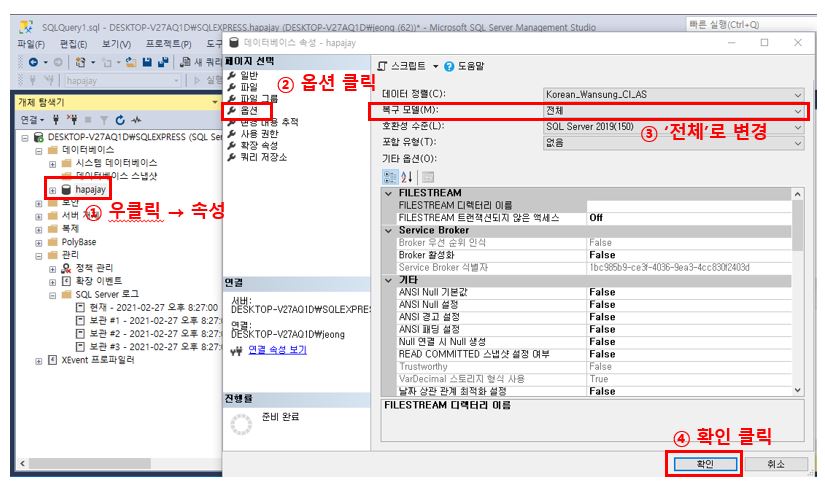Screen dimensions: 825x482
Task: Expand the hapajay database tree node
Action: [53, 190]
